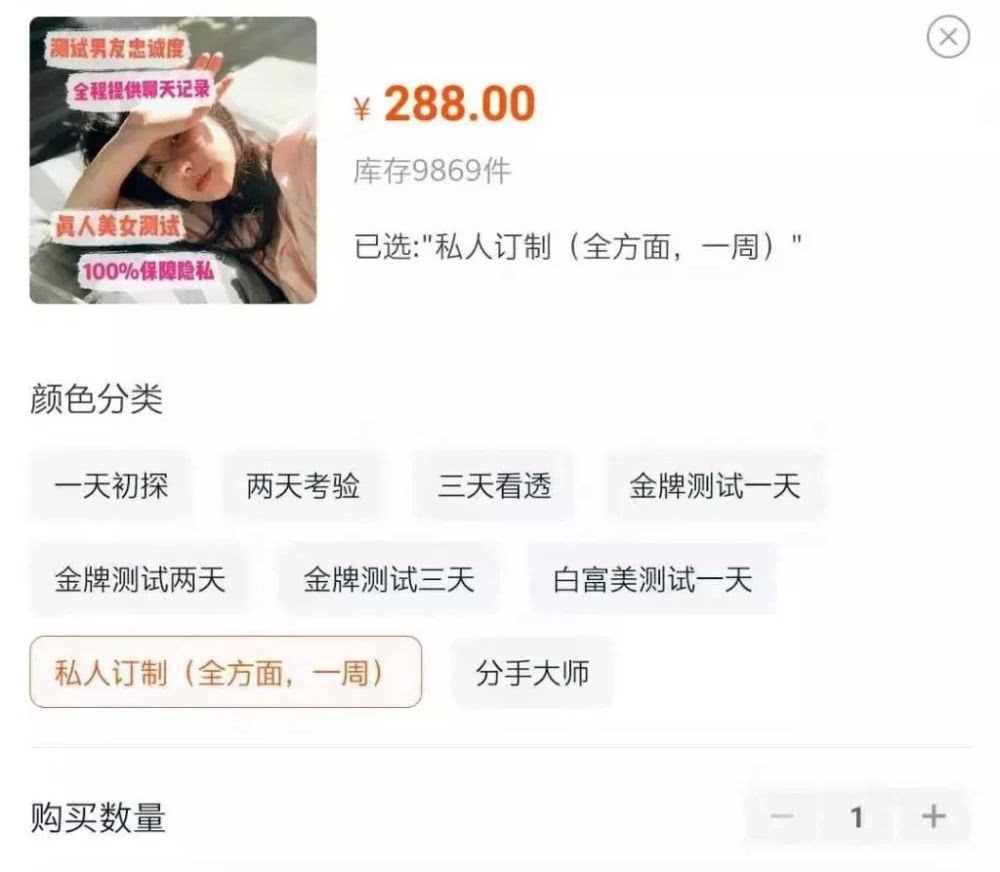Choose the 金牌测试三天 option
This screenshot has width=1000, height=872.
point(389,580)
